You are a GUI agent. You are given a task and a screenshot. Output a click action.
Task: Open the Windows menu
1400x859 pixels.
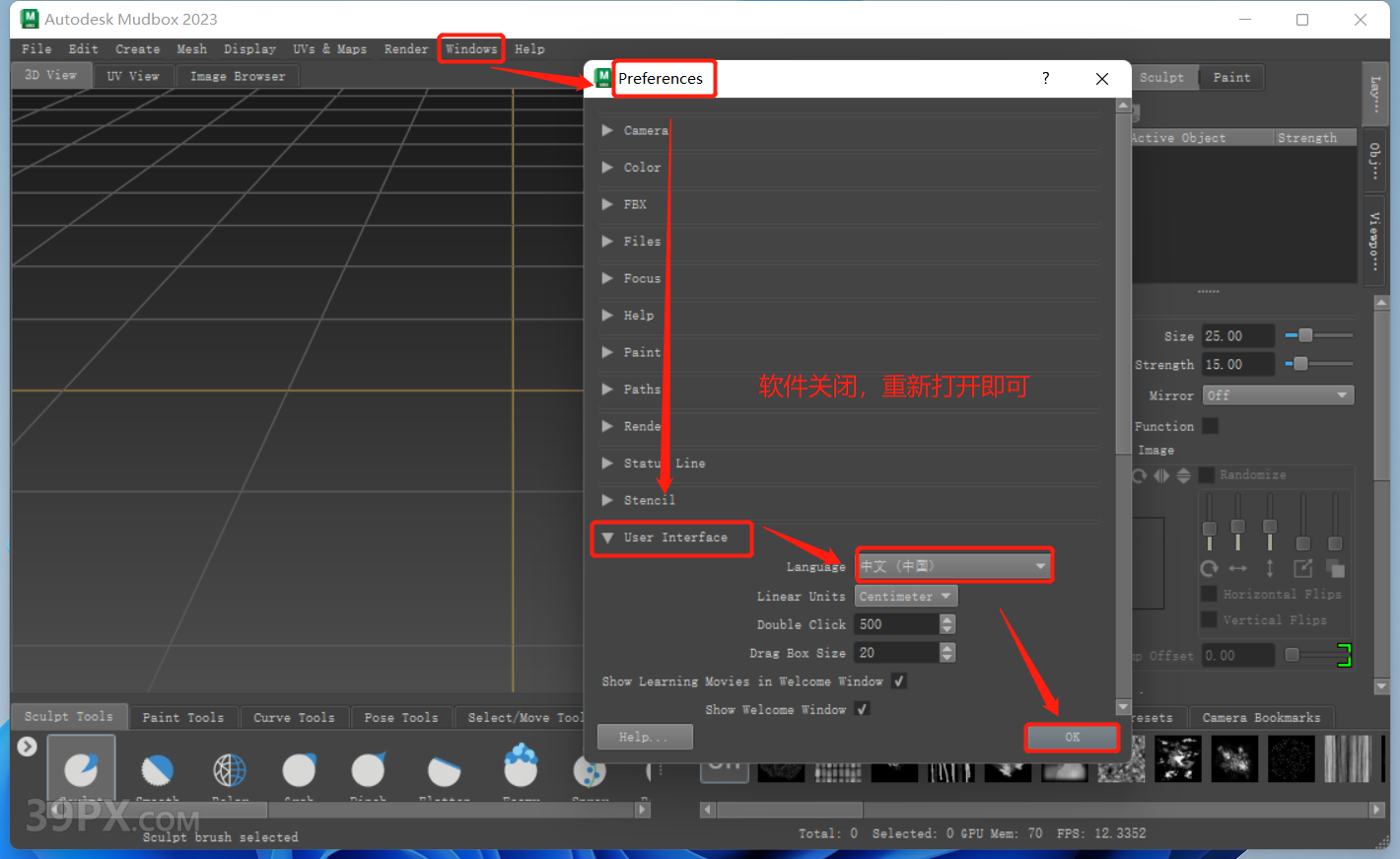click(x=471, y=48)
